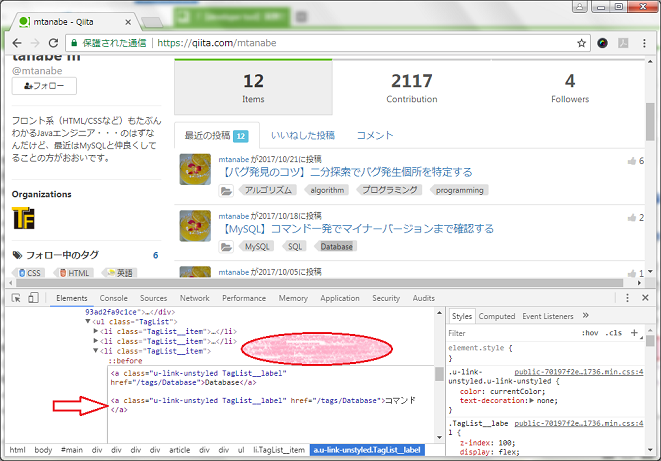Open the avatar thumbnail of the MySQL post
This screenshot has width=661, height=461.
[195, 226]
